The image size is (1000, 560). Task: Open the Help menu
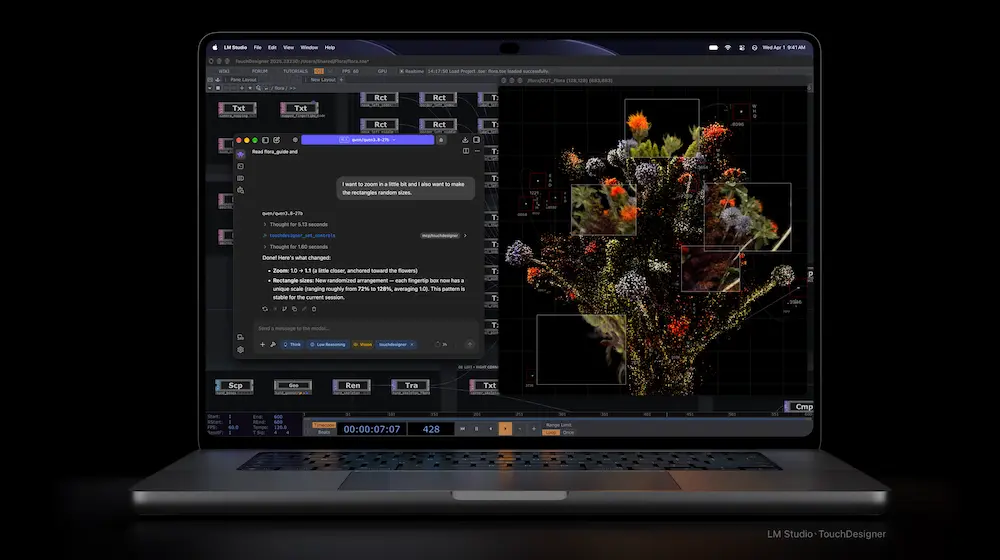330,47
